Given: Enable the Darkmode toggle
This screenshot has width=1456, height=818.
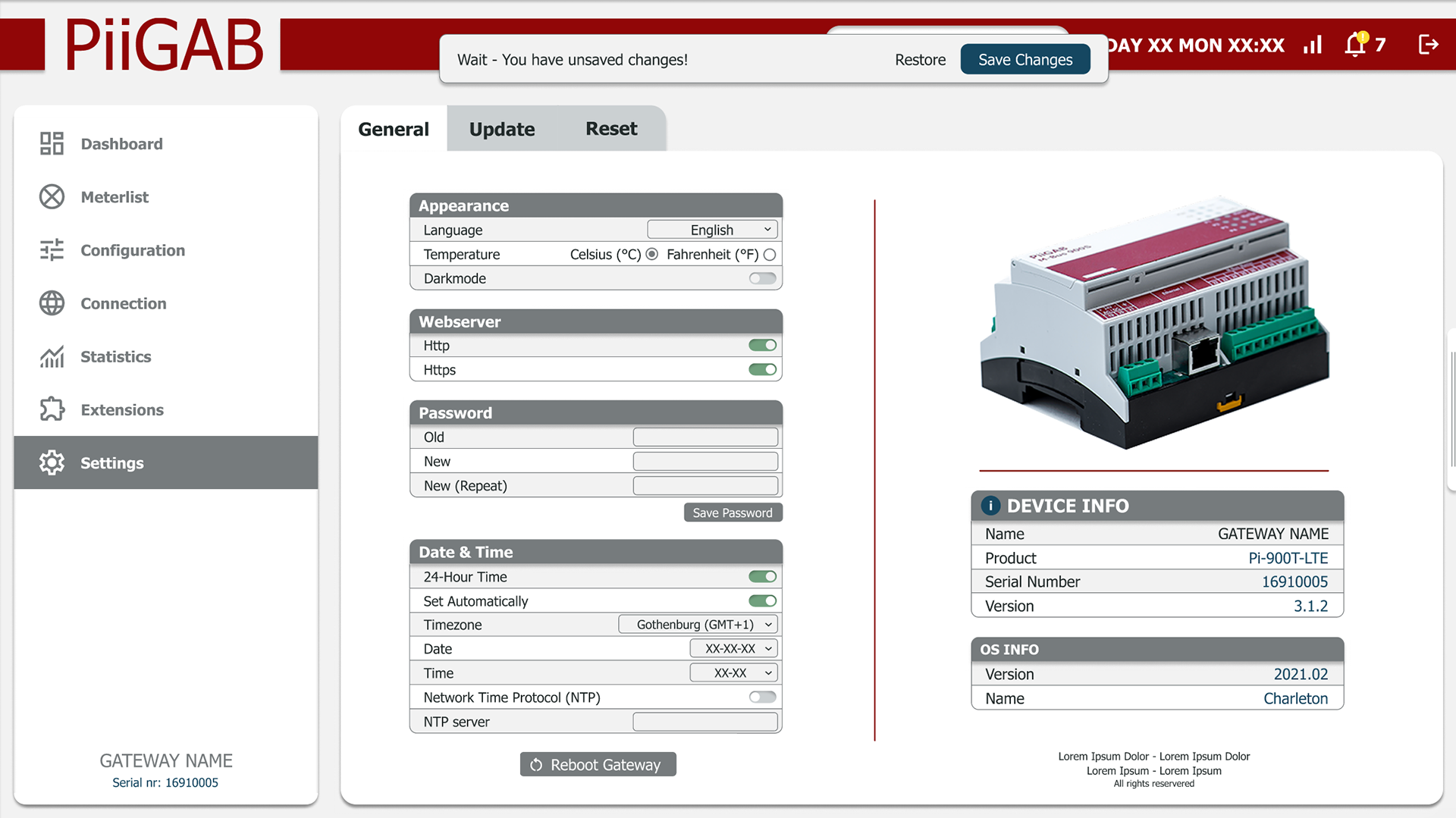Looking at the screenshot, I should (x=762, y=278).
